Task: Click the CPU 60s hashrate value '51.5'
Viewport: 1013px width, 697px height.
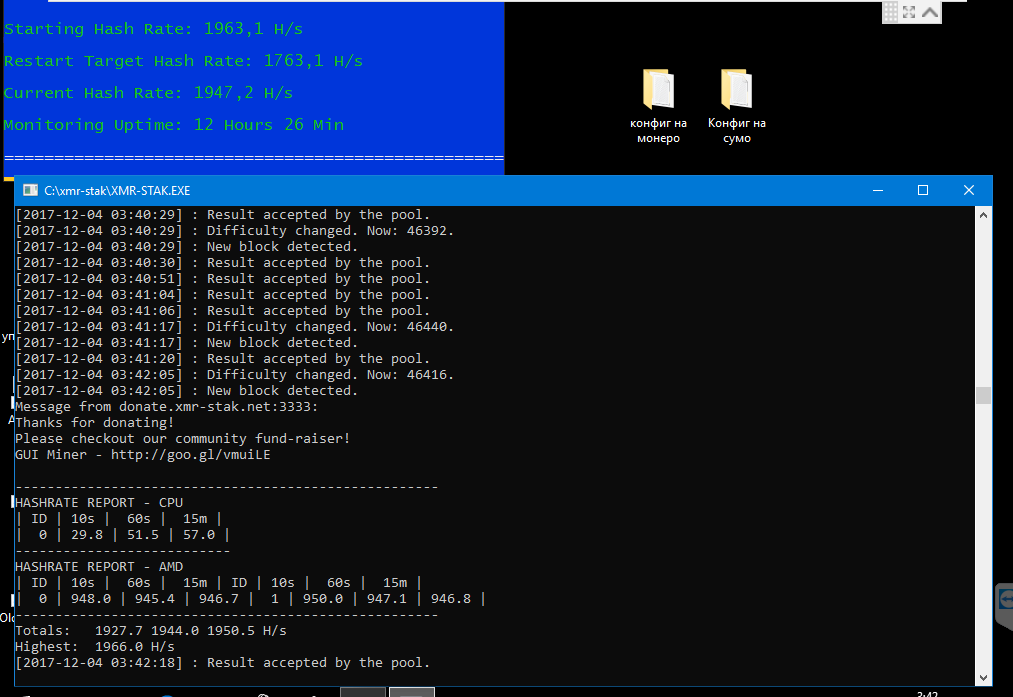Action: click(143, 535)
